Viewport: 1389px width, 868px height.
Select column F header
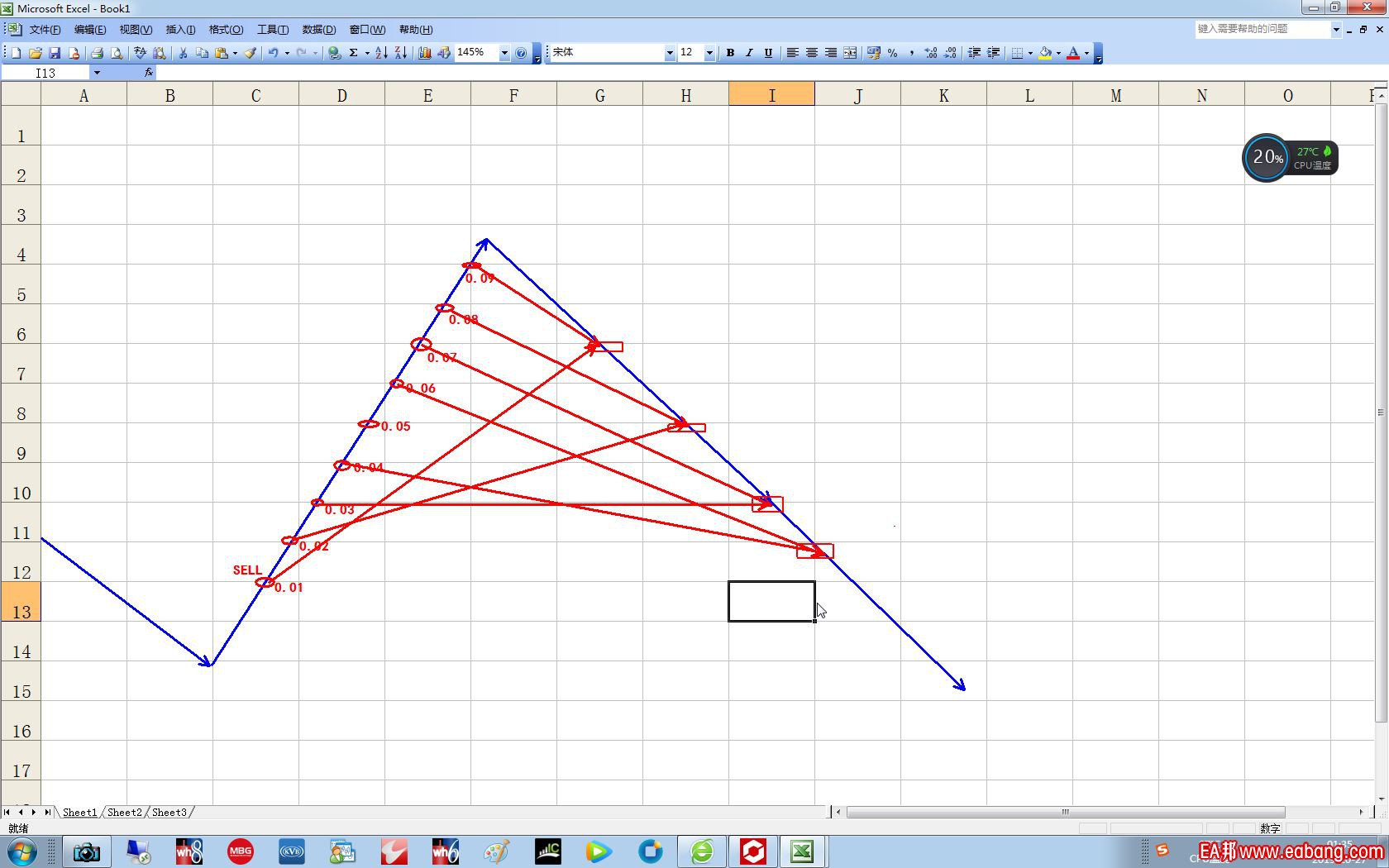(x=513, y=95)
